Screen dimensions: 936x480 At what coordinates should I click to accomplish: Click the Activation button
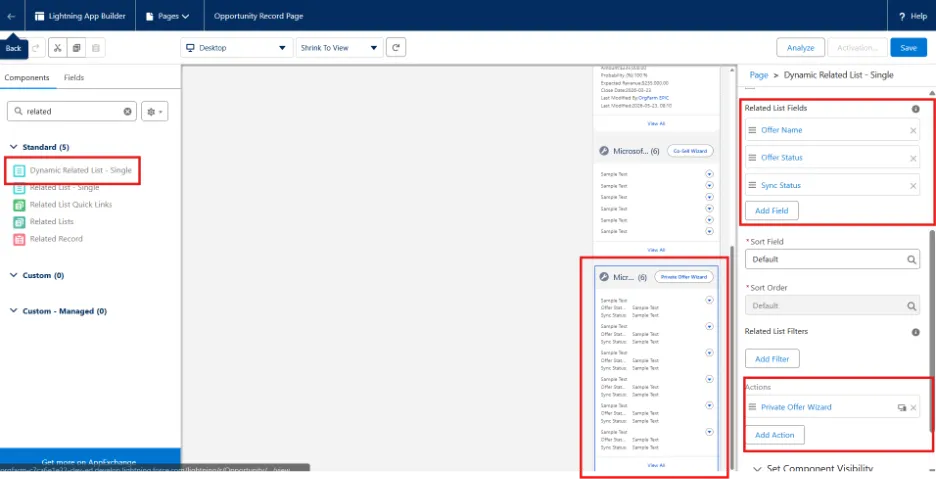[x=857, y=48]
